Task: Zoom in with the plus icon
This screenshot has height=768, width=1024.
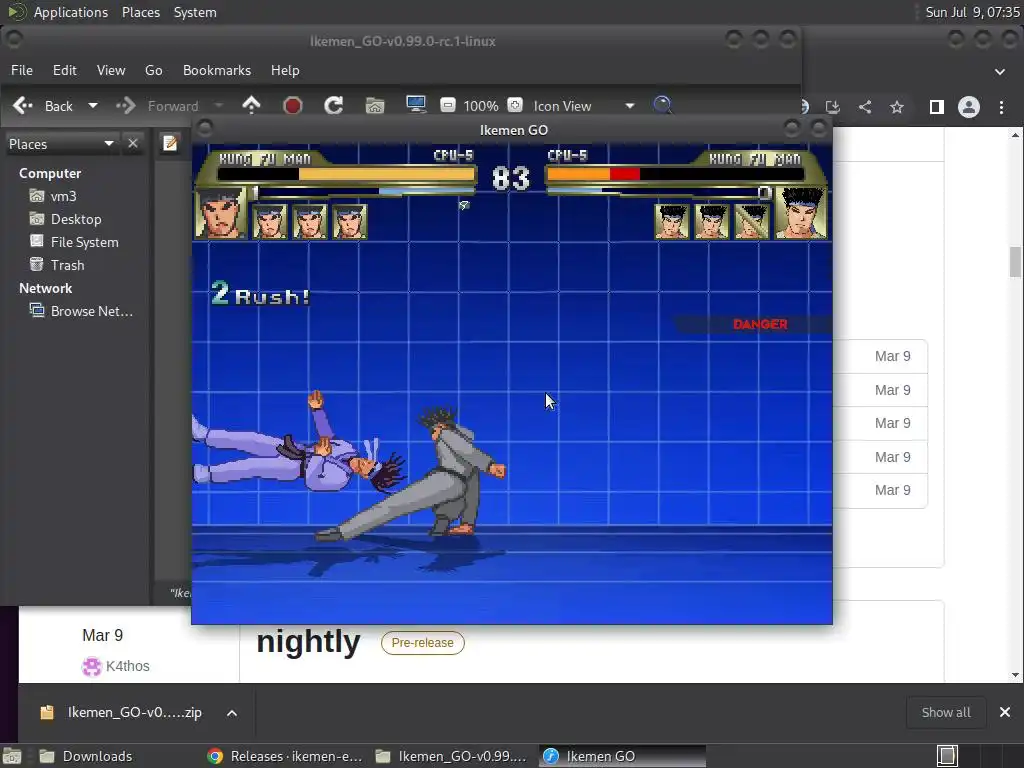Action: pyautogui.click(x=515, y=105)
